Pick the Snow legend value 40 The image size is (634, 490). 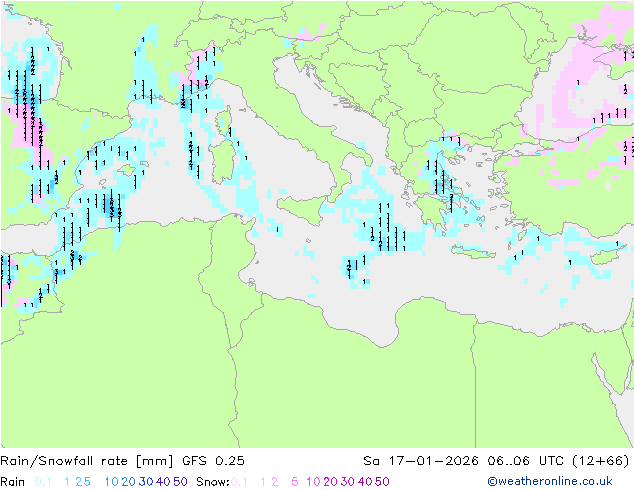pos(365,482)
